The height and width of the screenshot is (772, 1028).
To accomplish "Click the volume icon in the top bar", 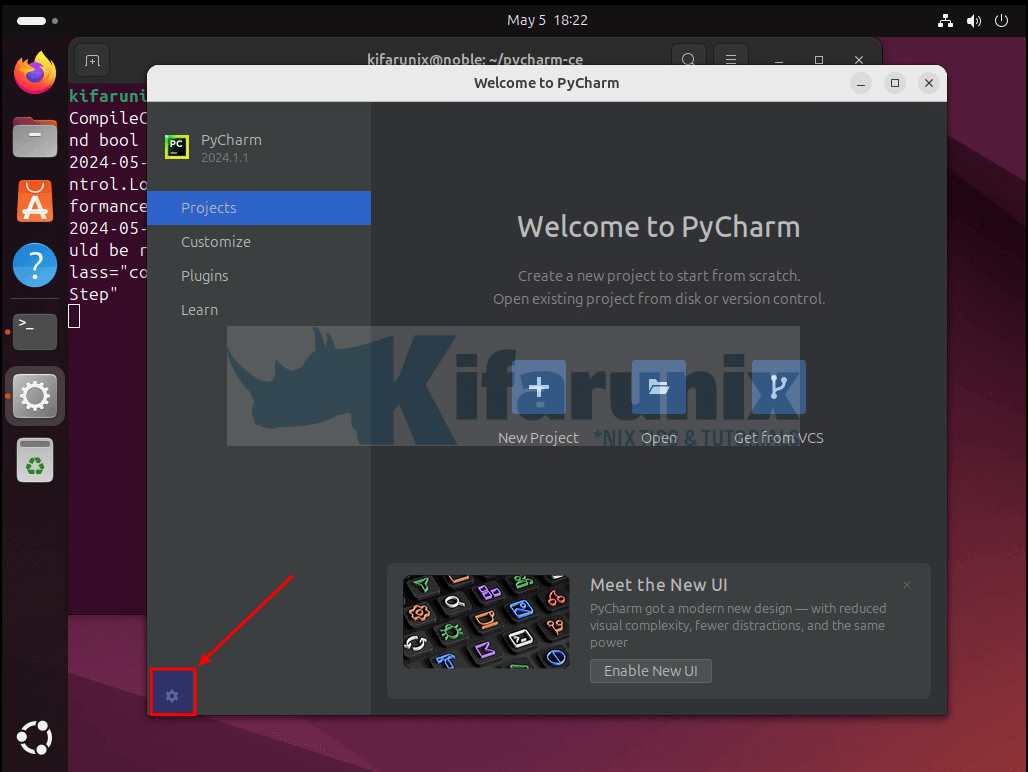I will coord(973,20).
